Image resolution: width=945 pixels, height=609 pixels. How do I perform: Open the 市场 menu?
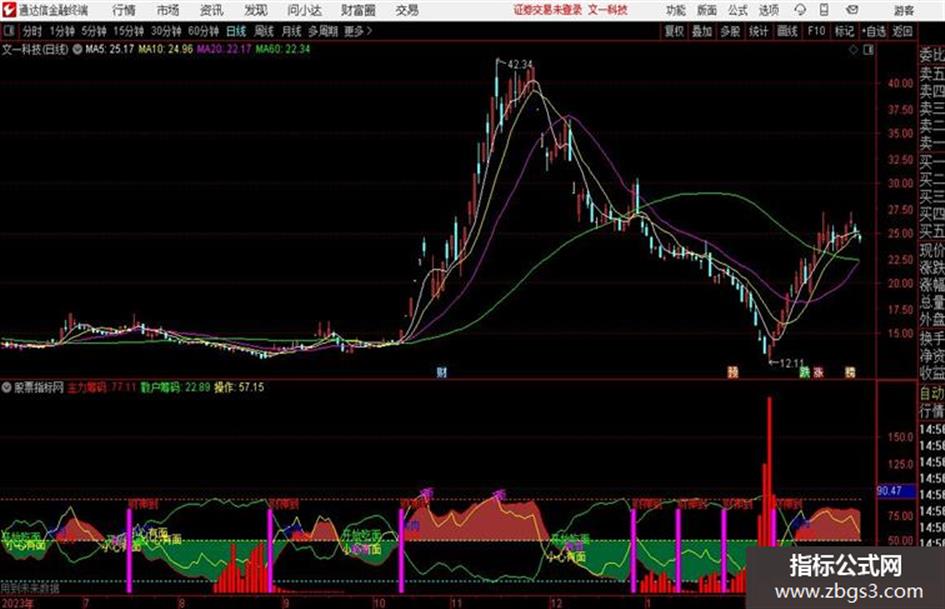coord(168,10)
